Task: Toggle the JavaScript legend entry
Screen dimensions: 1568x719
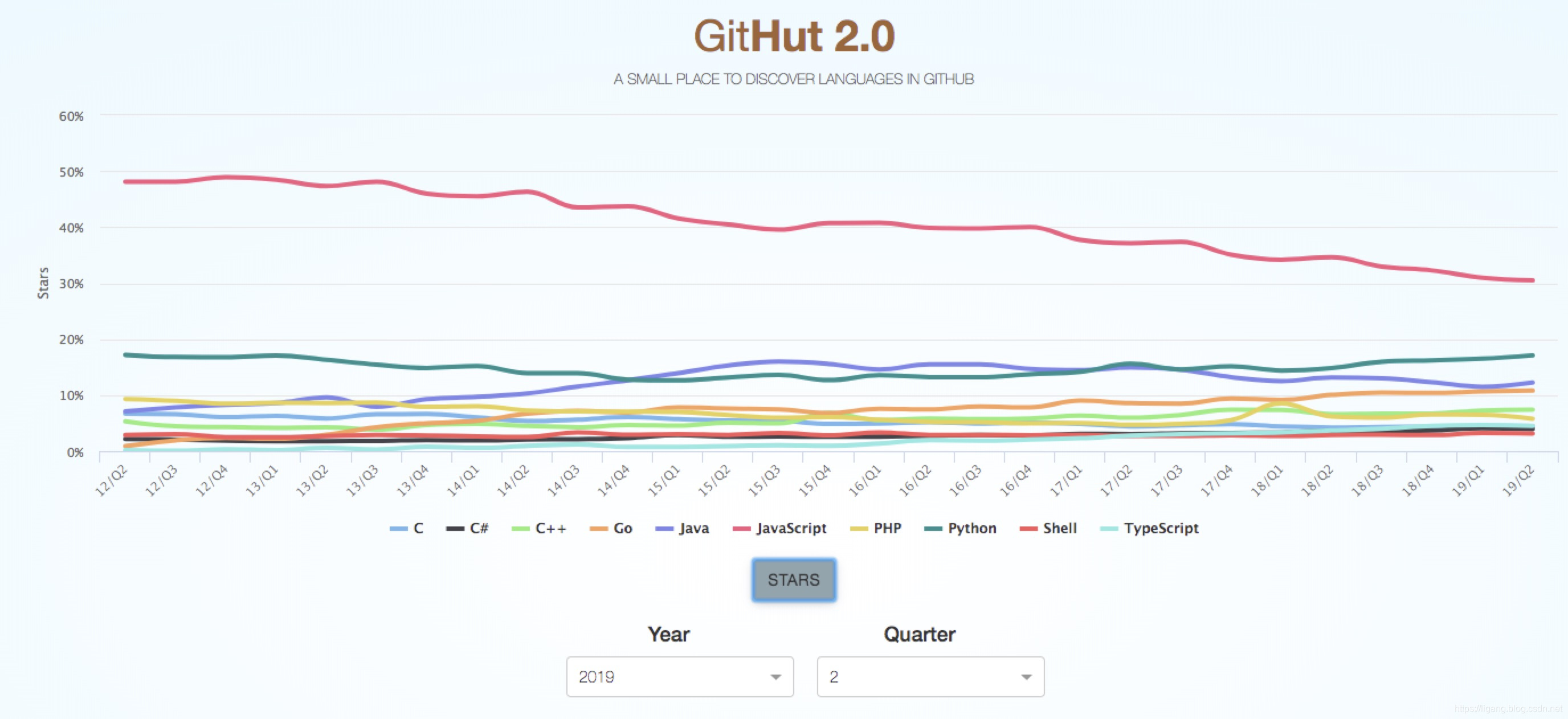Action: (x=780, y=529)
